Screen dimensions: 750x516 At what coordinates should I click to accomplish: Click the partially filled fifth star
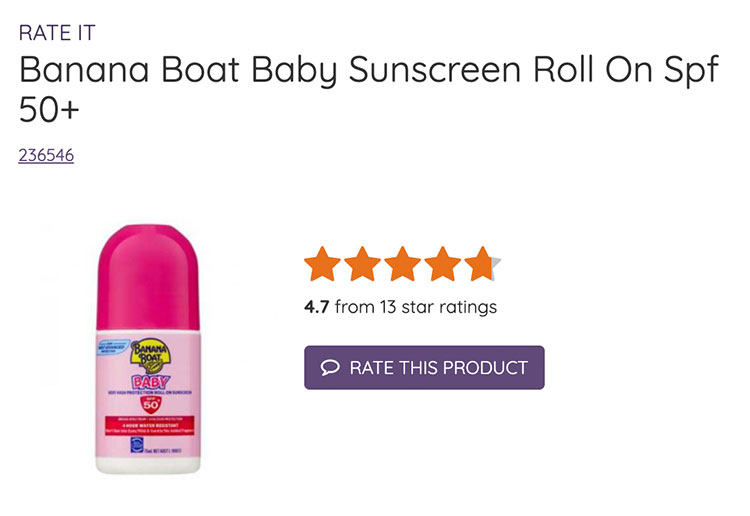pos(481,265)
